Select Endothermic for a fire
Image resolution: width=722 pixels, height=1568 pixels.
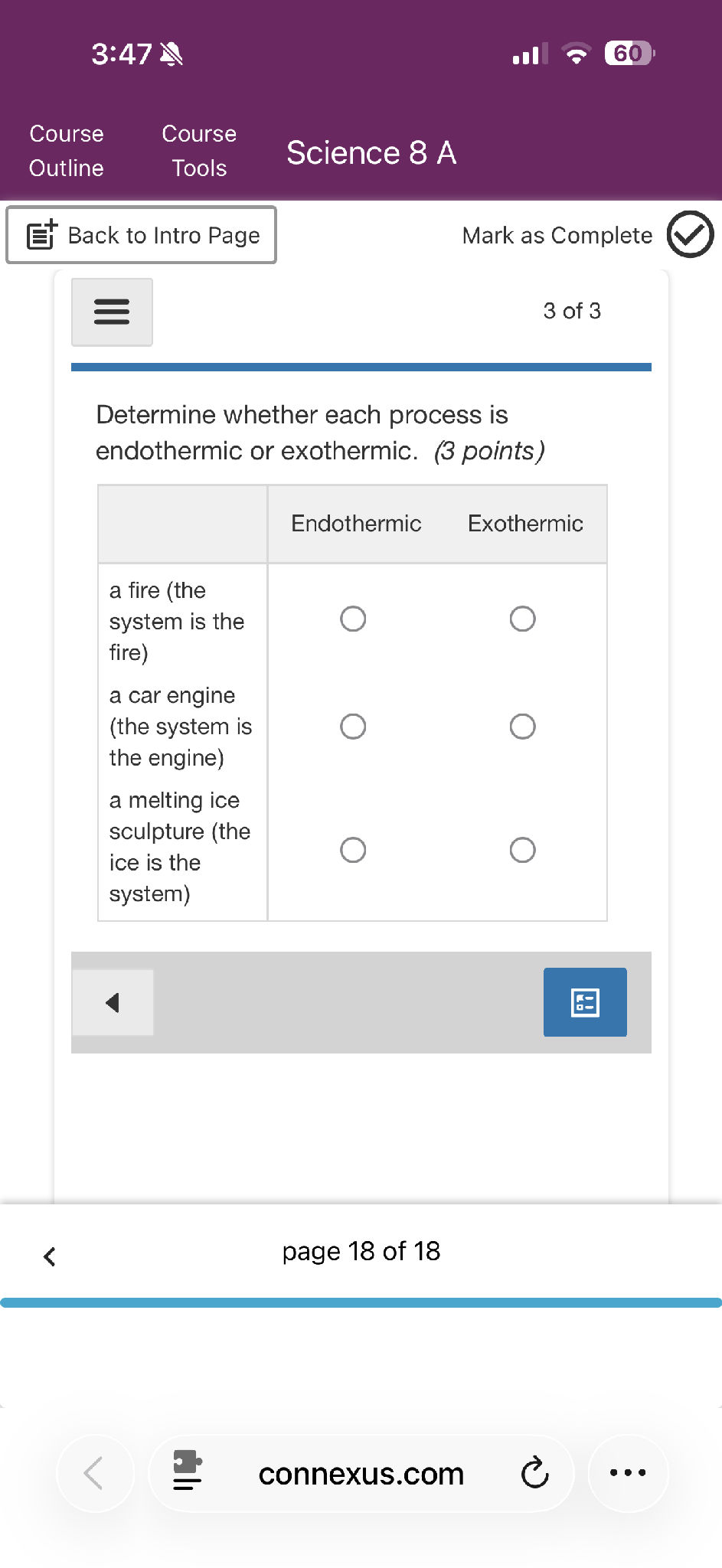pyautogui.click(x=353, y=619)
